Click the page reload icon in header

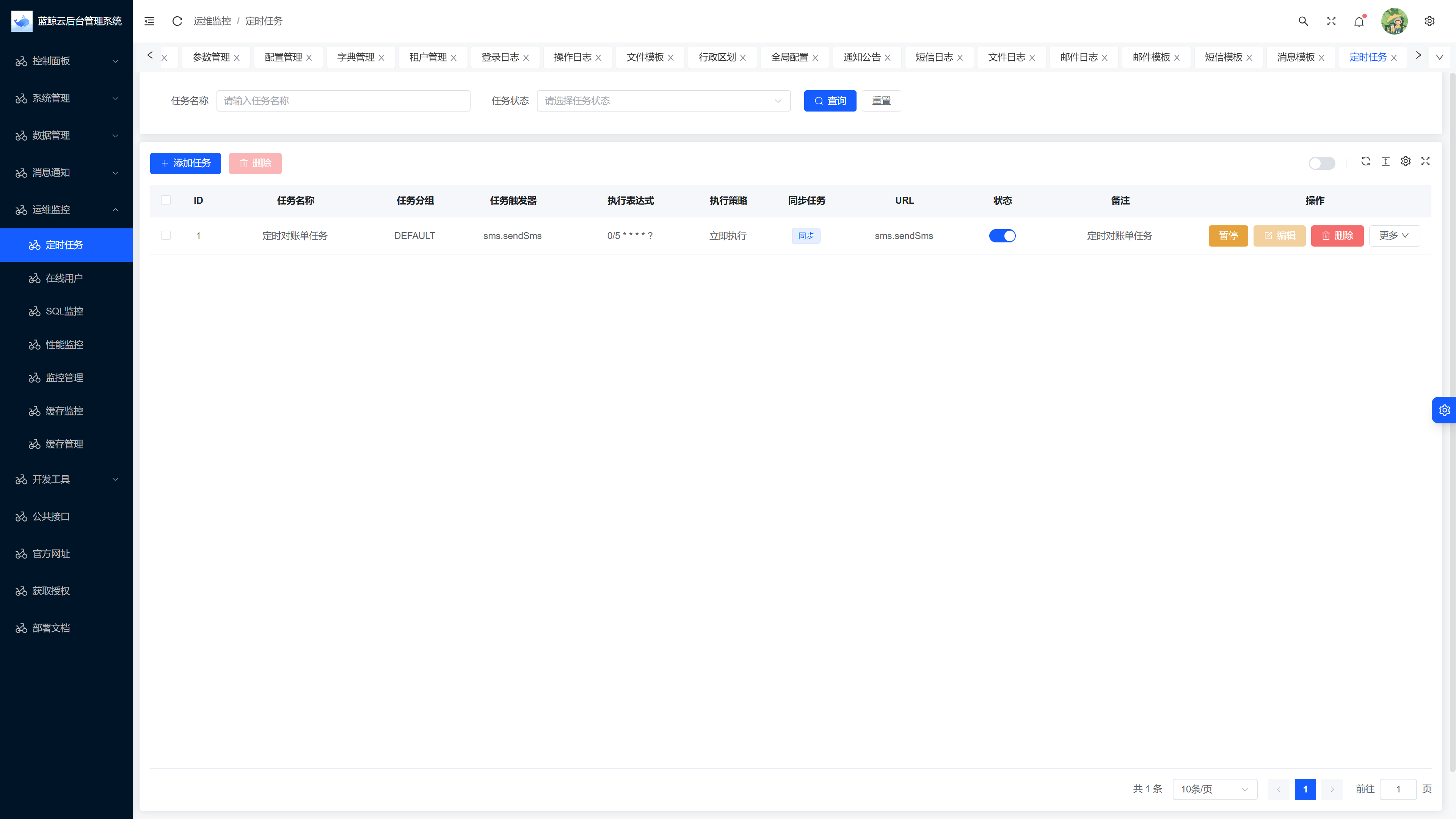pyautogui.click(x=177, y=21)
